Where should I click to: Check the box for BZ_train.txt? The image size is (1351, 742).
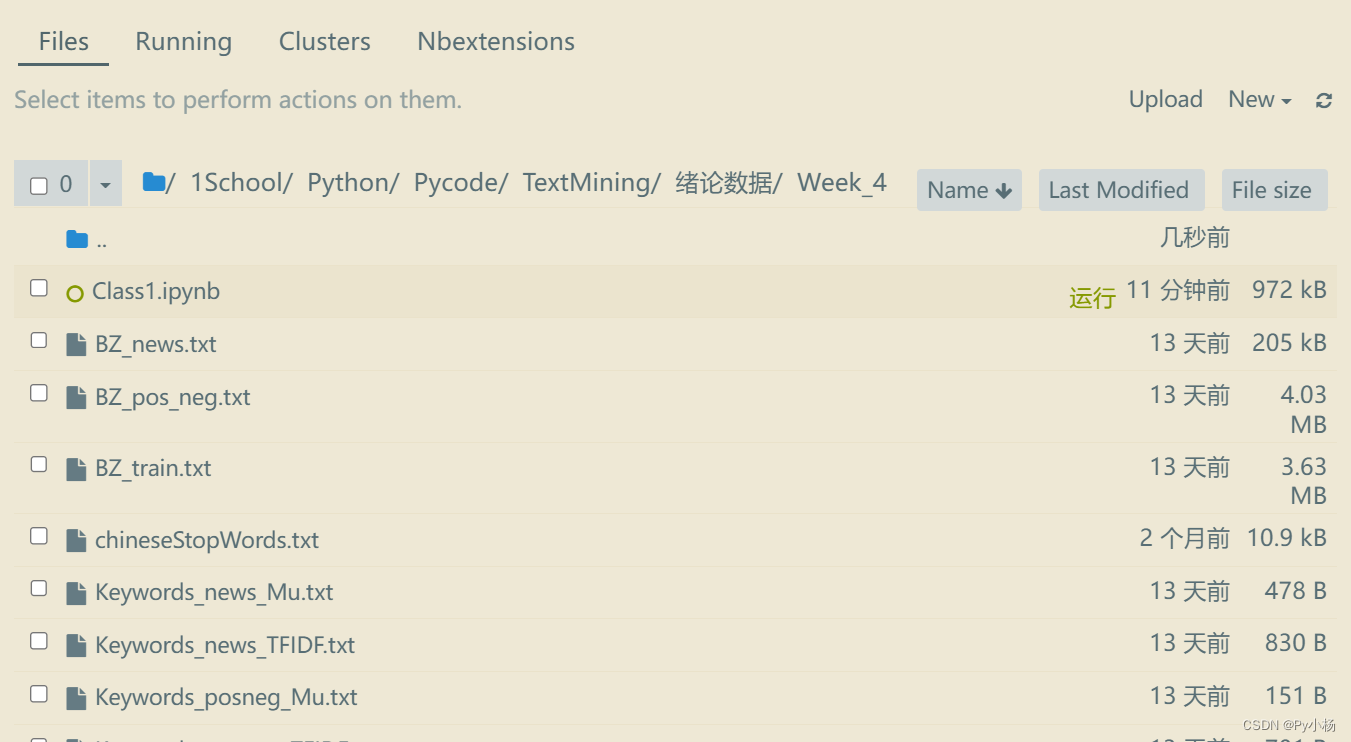[x=39, y=464]
